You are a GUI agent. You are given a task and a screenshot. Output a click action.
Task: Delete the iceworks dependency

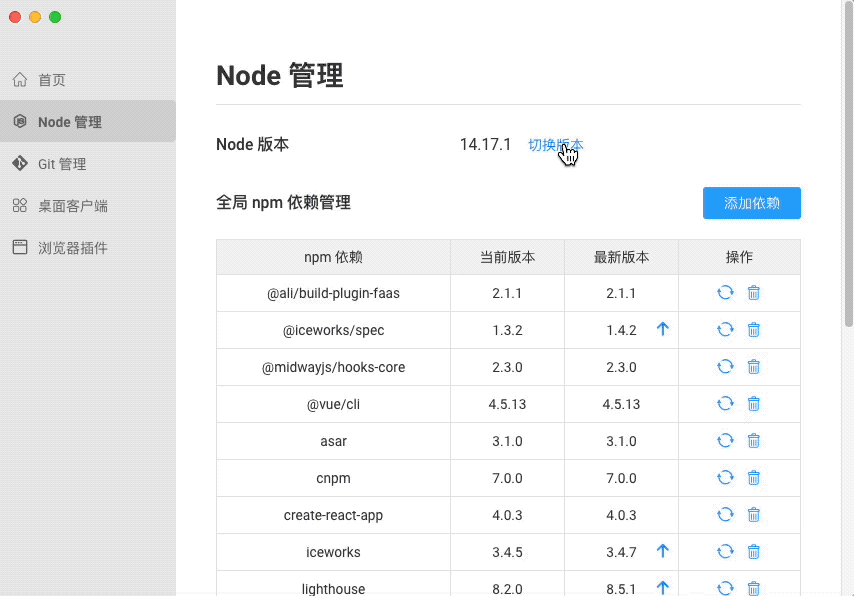(x=753, y=551)
